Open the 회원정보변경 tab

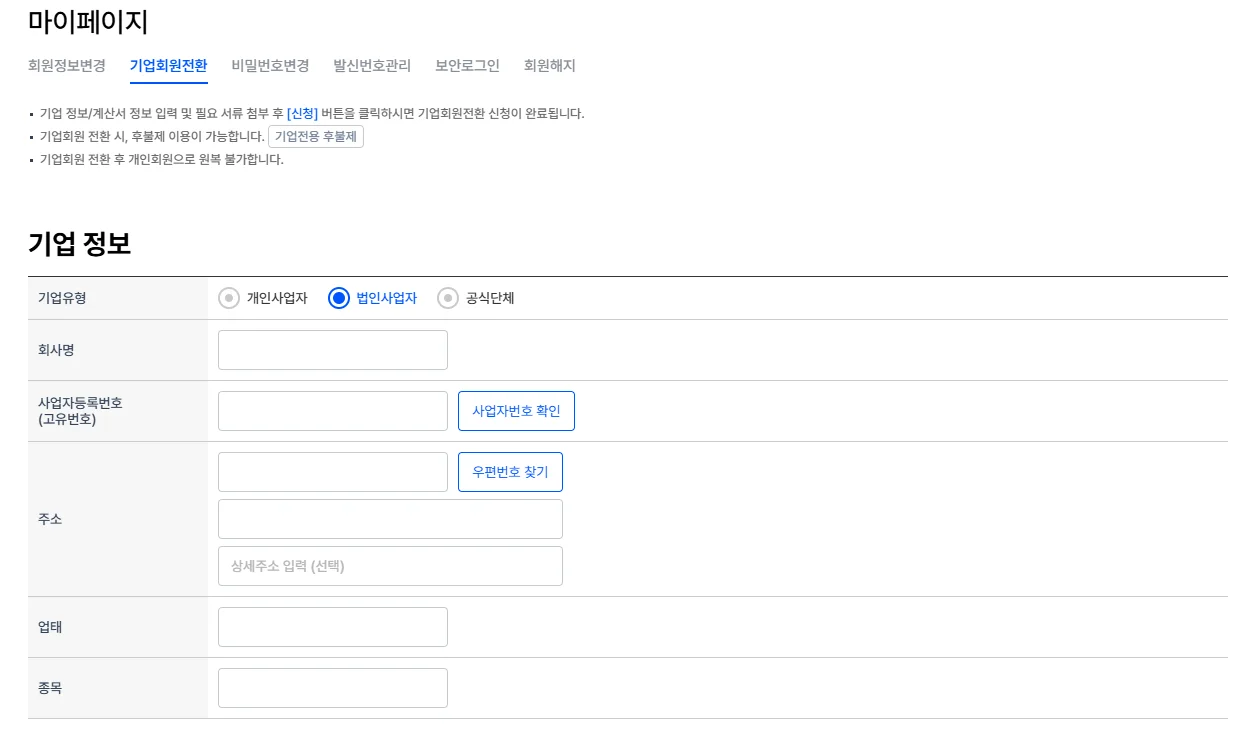(67, 66)
